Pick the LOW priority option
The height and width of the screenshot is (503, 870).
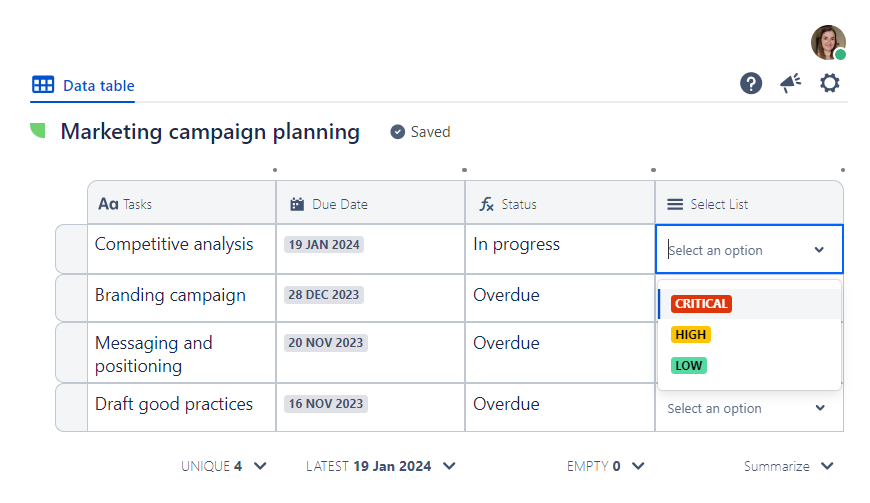689,366
